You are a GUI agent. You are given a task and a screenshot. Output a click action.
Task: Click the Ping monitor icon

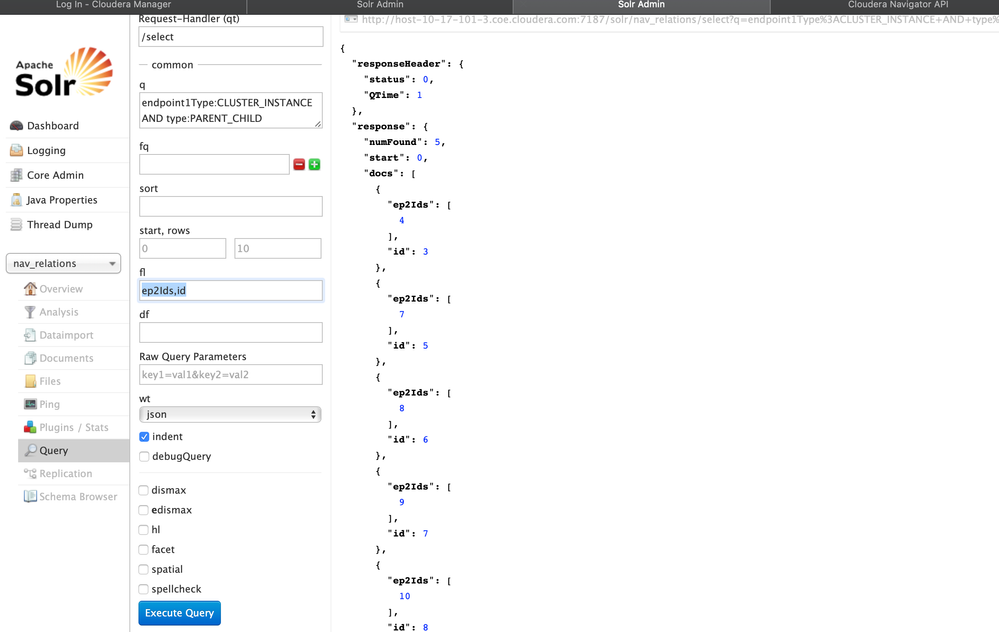30,404
